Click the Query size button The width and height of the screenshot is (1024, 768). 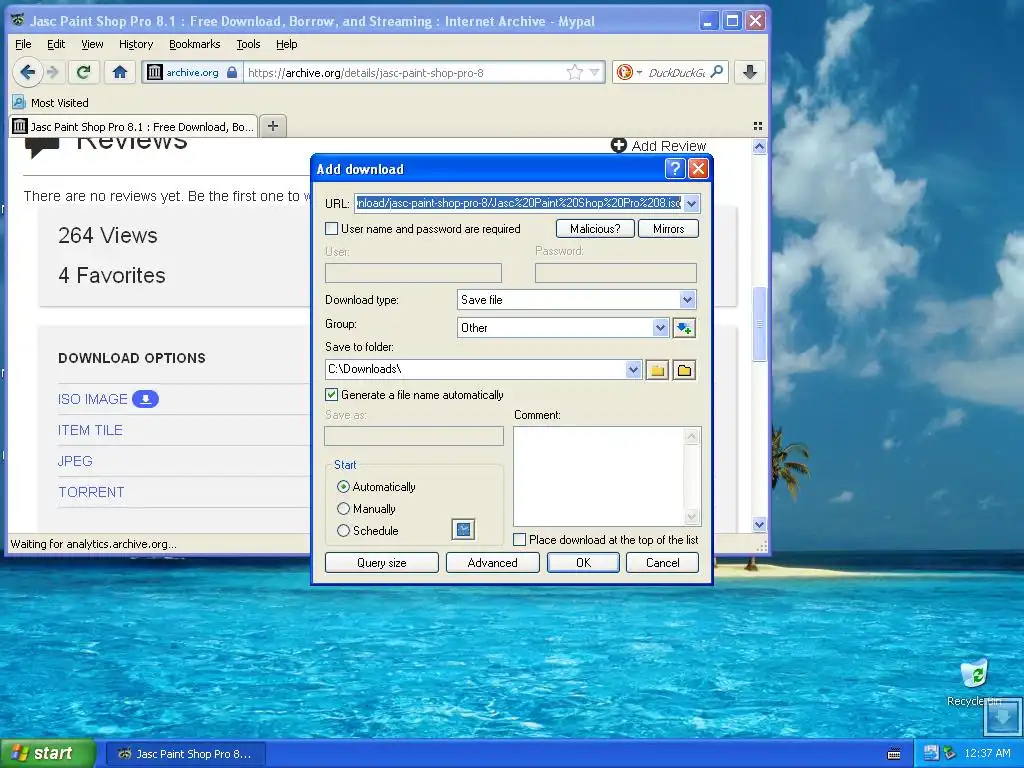[x=381, y=562]
